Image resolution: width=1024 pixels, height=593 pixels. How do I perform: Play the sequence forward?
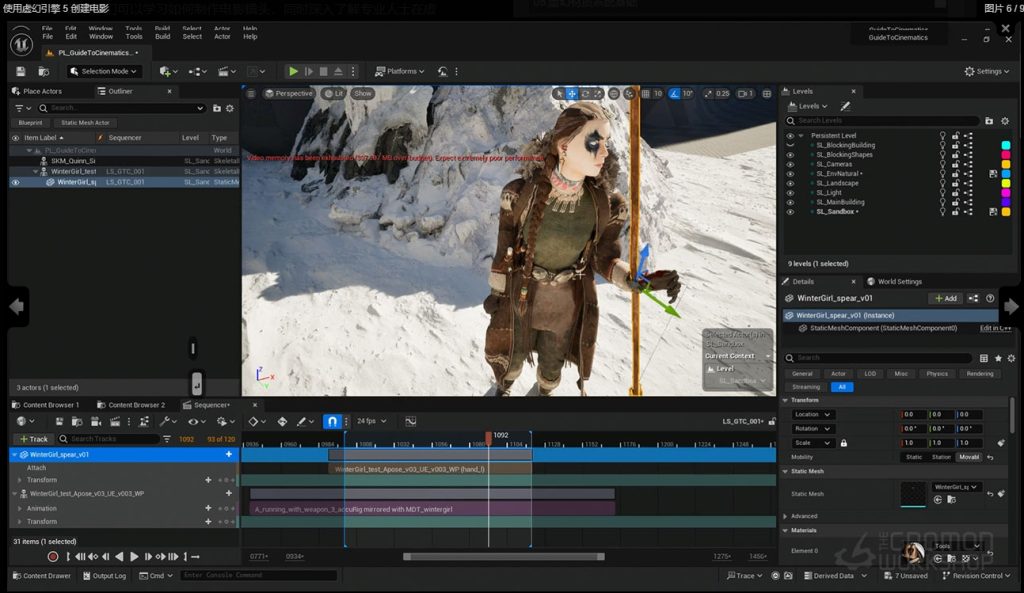click(134, 556)
